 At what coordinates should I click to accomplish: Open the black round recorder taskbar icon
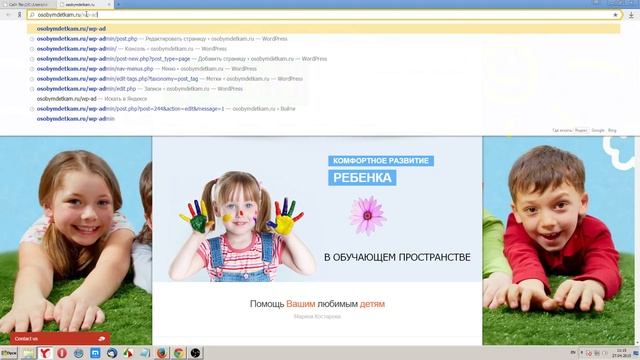[x=196, y=353]
